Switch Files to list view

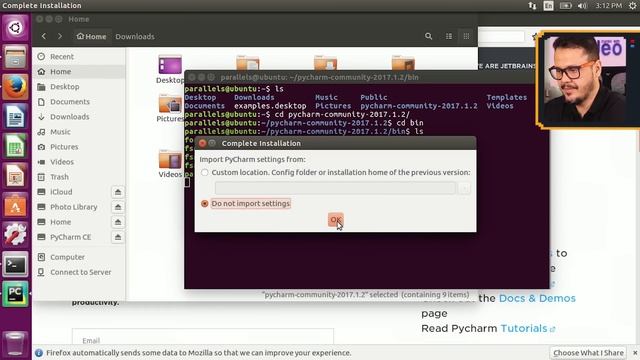(449, 36)
